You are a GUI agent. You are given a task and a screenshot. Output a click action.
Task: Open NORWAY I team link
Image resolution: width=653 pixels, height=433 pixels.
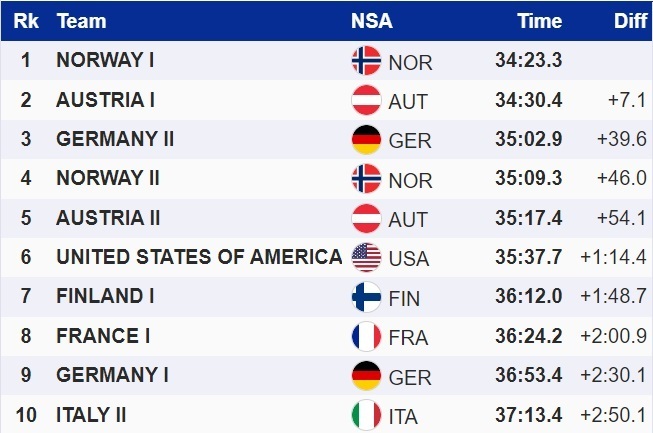pyautogui.click(x=104, y=60)
